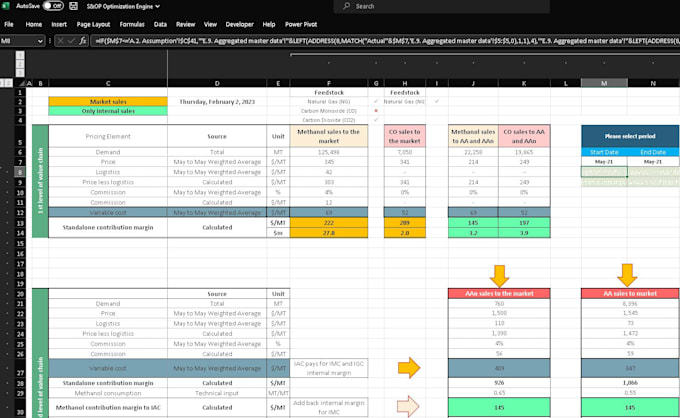Toggle the AutoSave switch
Screen dimensions: 680x418
(50, 6)
